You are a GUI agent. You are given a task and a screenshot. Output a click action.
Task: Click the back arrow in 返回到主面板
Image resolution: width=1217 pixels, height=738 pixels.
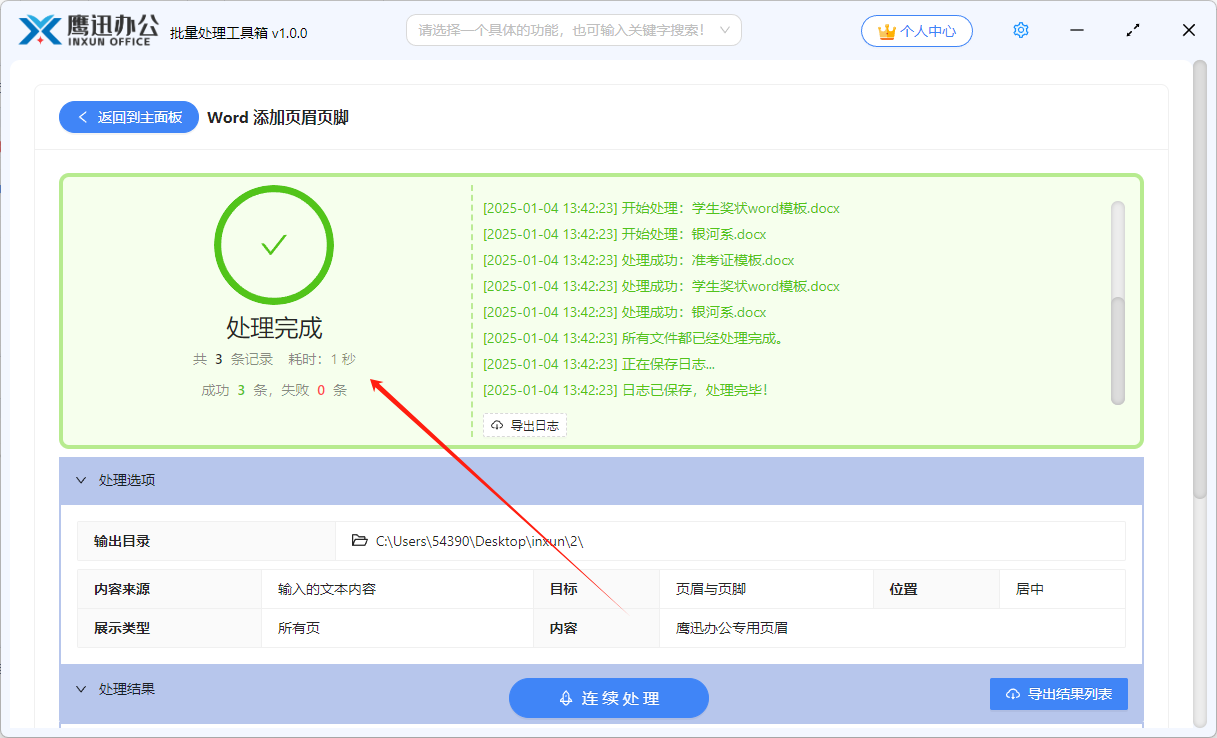click(x=83, y=117)
